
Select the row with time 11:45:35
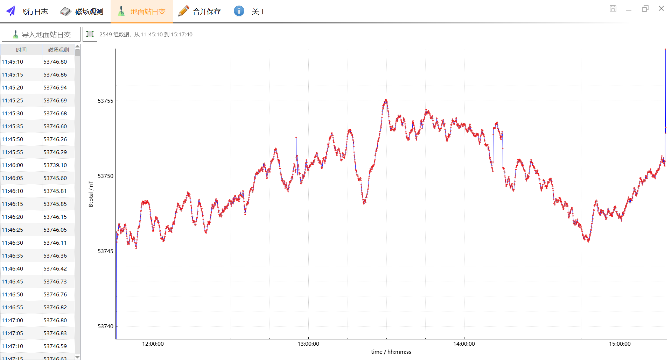(x=37, y=126)
